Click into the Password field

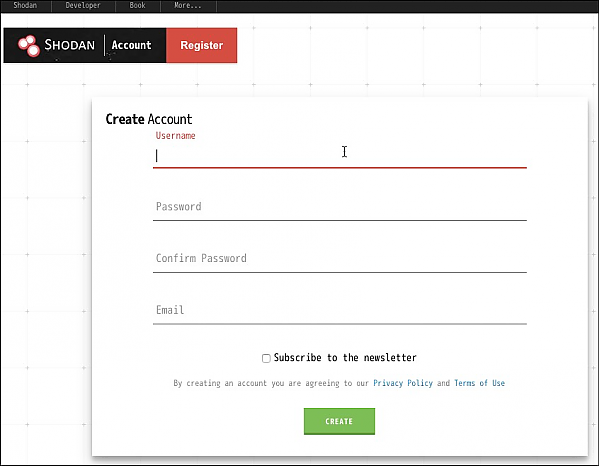[340, 208]
